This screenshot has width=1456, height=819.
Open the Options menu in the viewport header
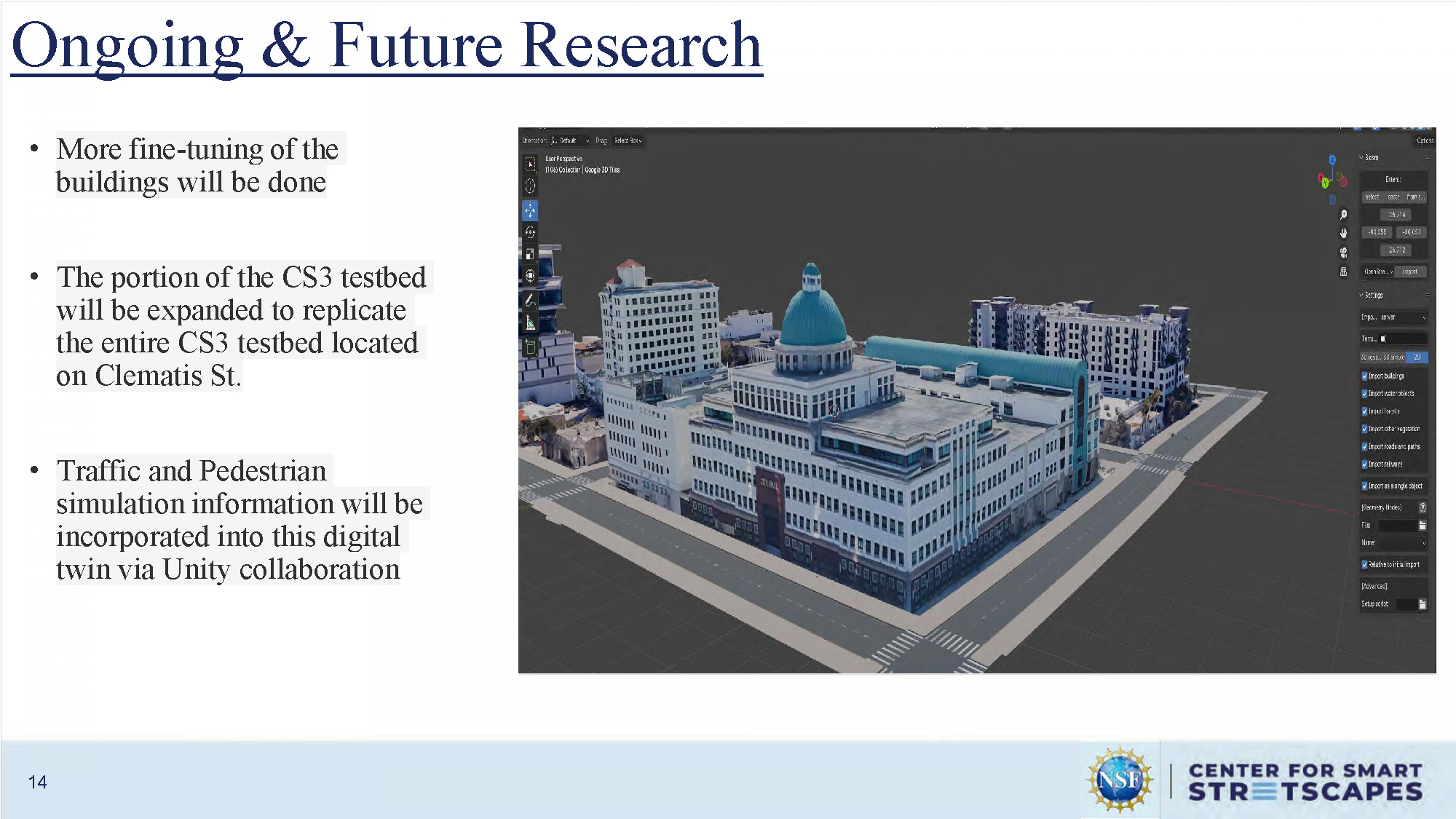pyautogui.click(x=1425, y=141)
